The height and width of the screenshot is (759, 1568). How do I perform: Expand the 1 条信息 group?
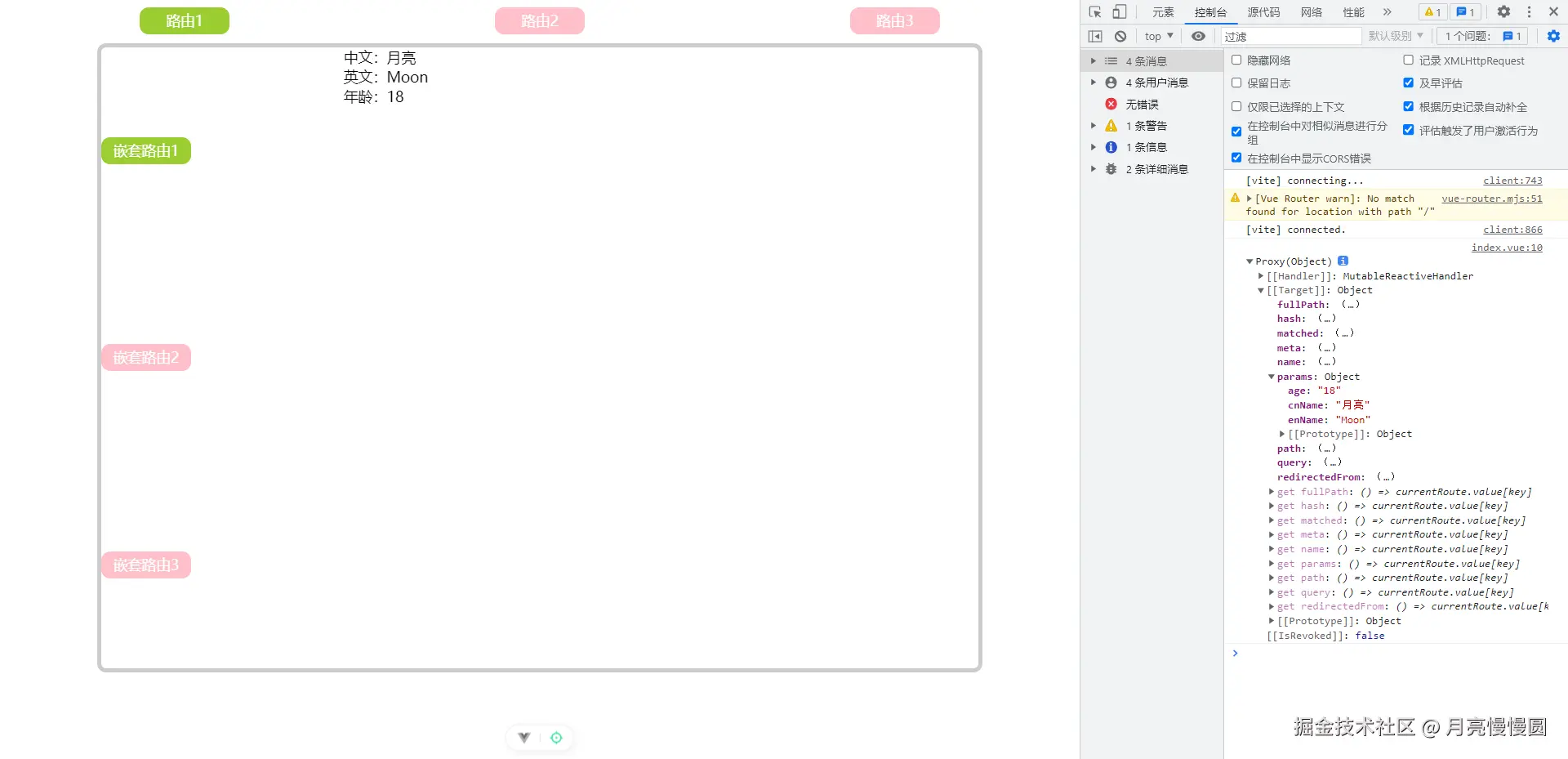(1094, 147)
